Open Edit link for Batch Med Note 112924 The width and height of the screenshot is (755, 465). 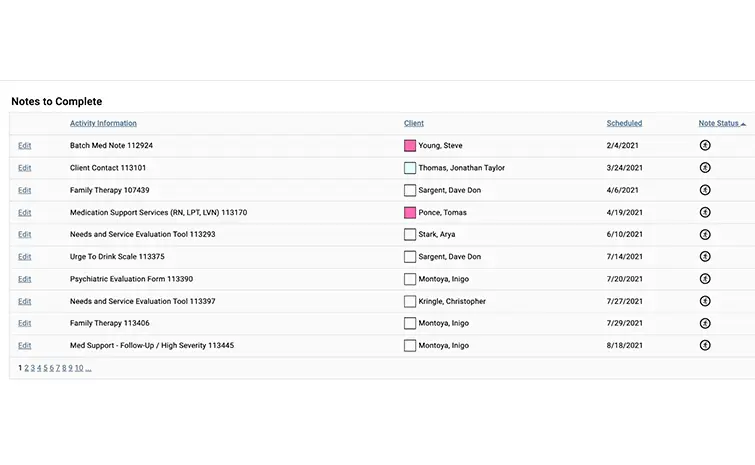[x=24, y=146]
